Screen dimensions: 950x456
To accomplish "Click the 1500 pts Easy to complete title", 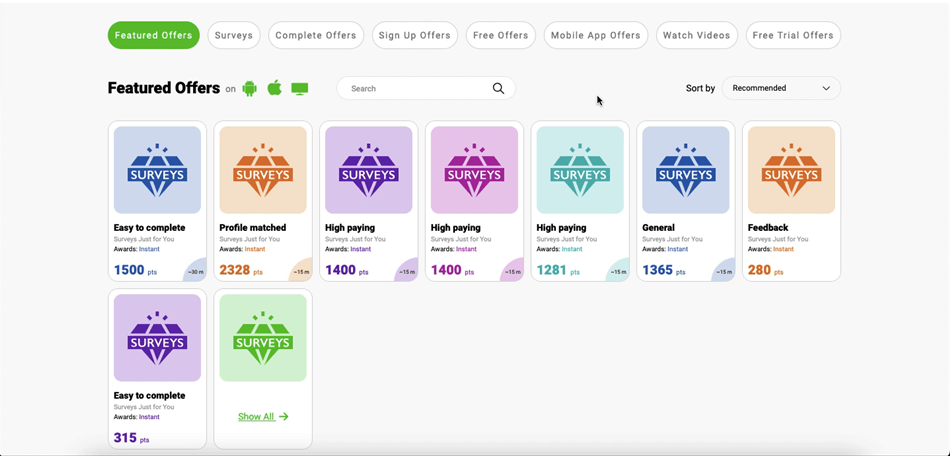I will point(149,228).
